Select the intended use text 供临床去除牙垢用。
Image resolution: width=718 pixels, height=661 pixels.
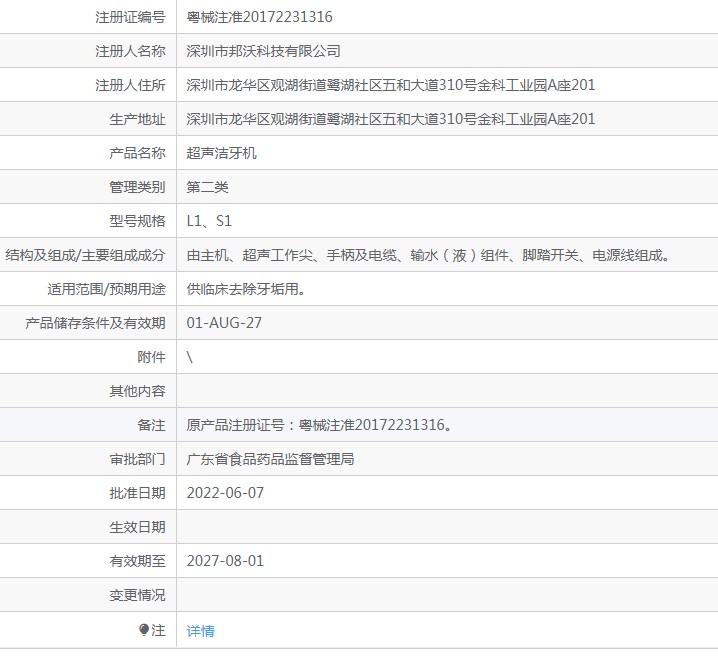[x=246, y=289]
